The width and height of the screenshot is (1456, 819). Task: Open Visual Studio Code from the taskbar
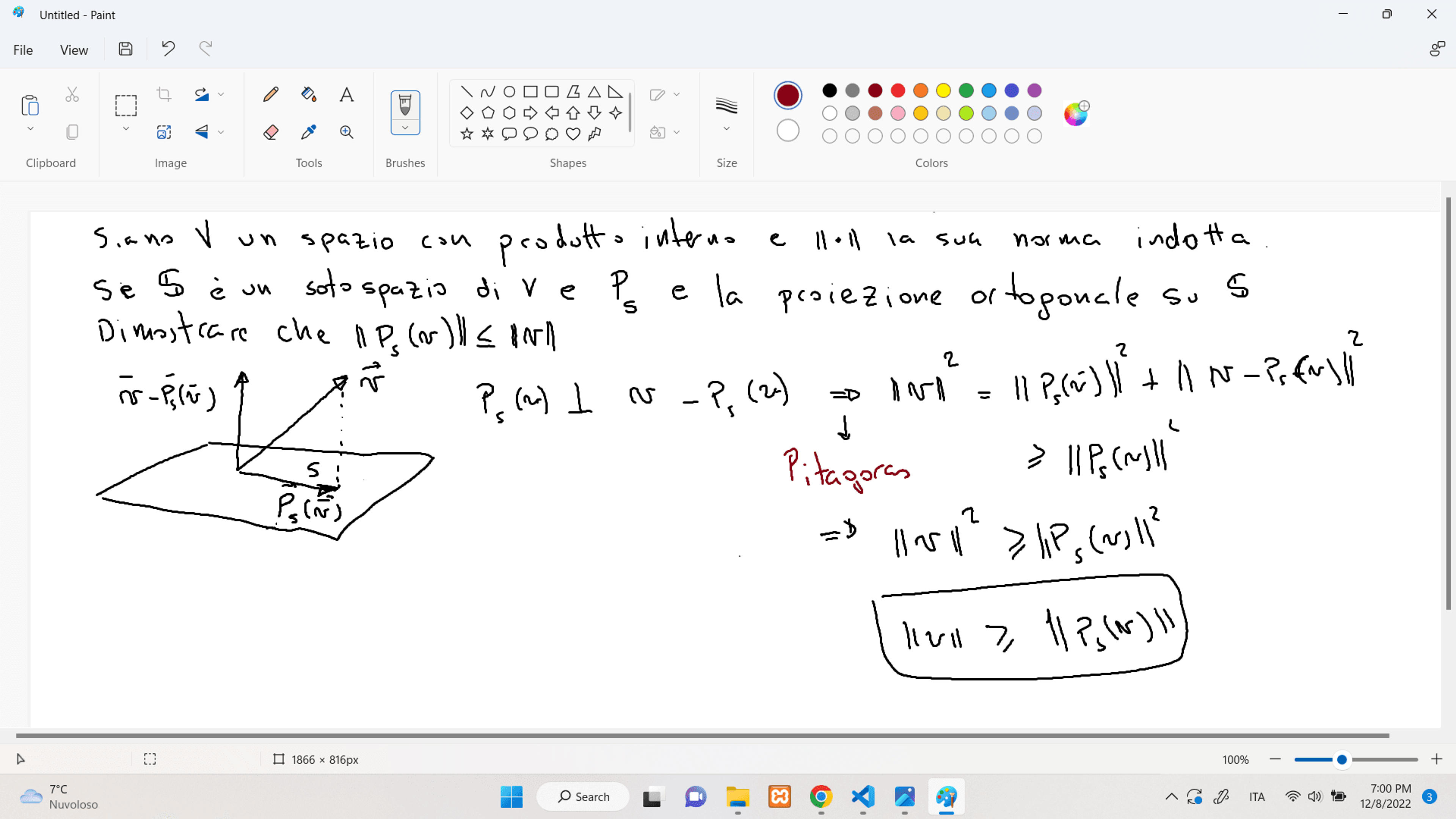click(x=863, y=796)
